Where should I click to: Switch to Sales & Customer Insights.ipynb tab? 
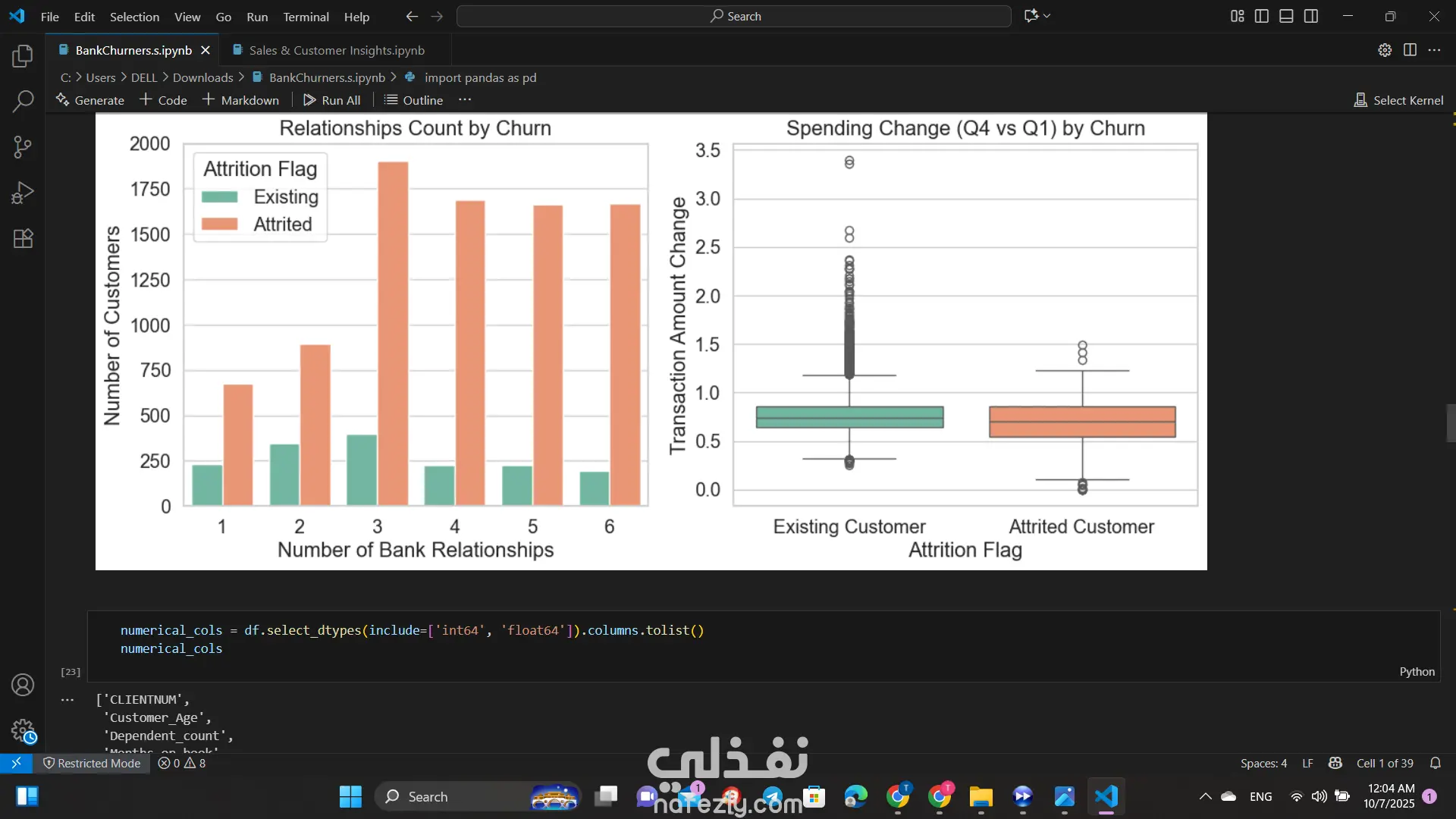336,50
